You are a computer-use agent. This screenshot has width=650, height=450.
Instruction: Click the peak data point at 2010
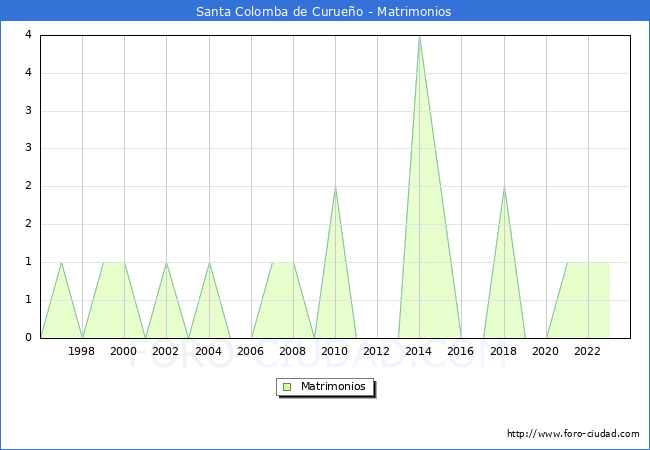pyautogui.click(x=335, y=187)
